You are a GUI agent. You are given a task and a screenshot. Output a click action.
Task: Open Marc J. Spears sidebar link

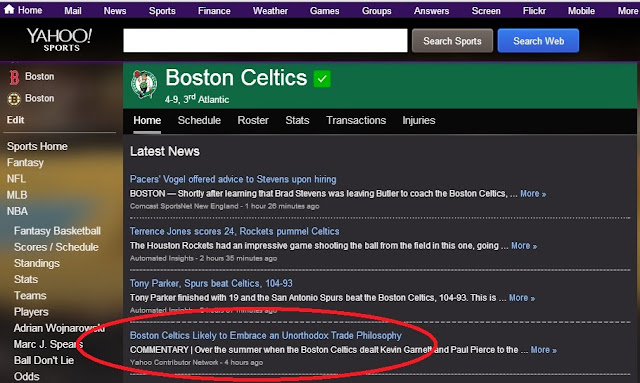click(x=48, y=344)
